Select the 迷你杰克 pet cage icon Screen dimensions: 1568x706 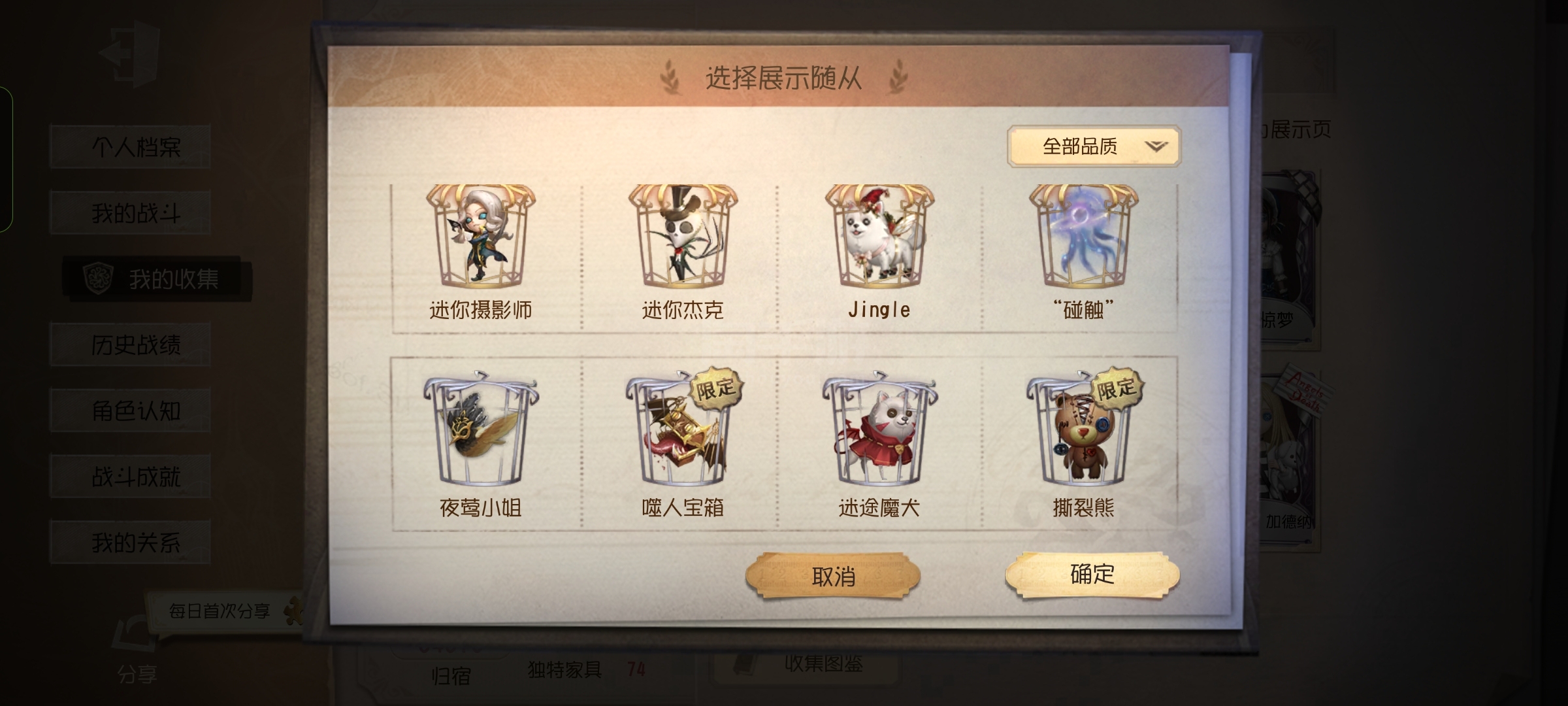[x=683, y=236]
